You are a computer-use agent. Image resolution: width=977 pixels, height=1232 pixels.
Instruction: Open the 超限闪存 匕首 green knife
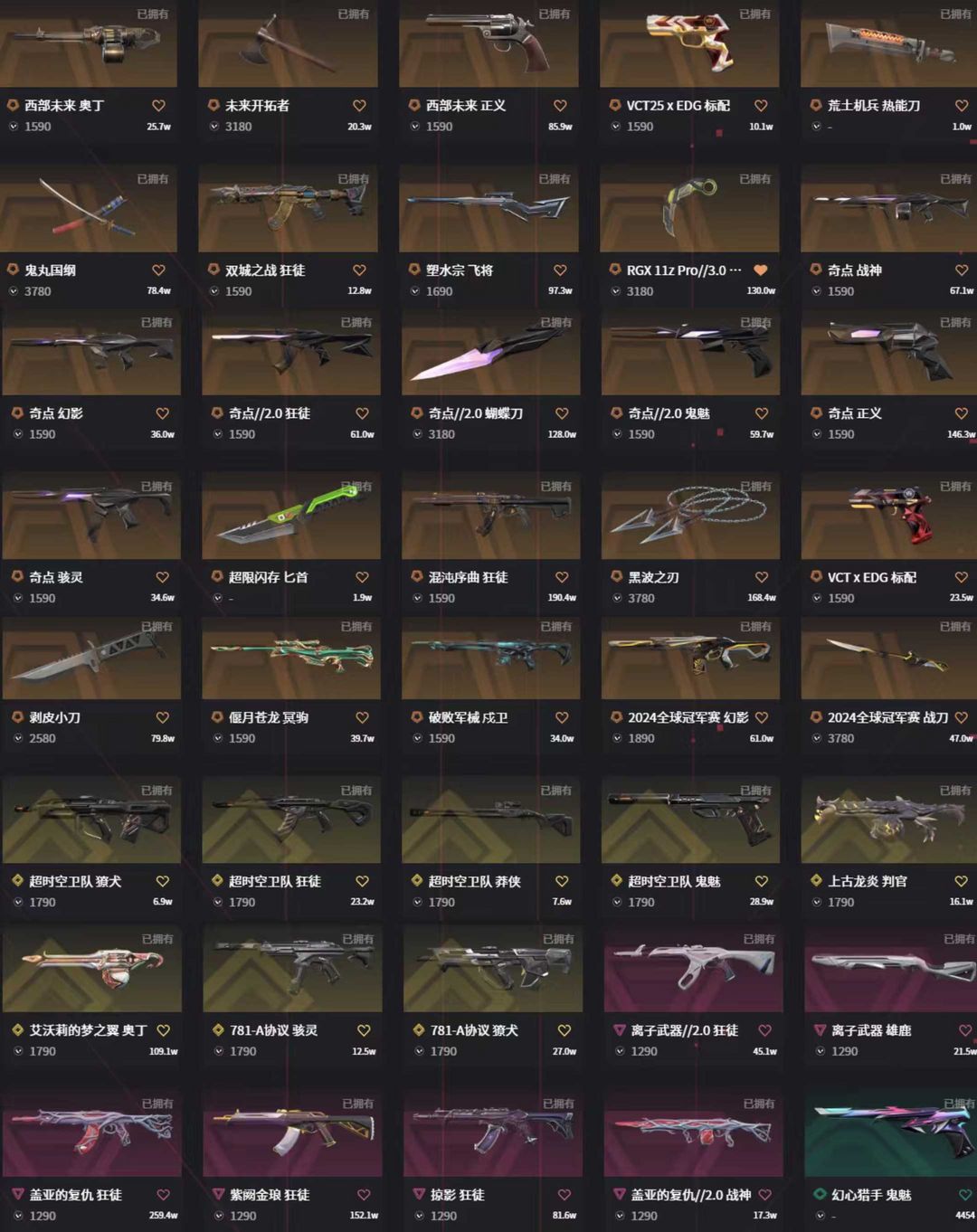coord(290,516)
